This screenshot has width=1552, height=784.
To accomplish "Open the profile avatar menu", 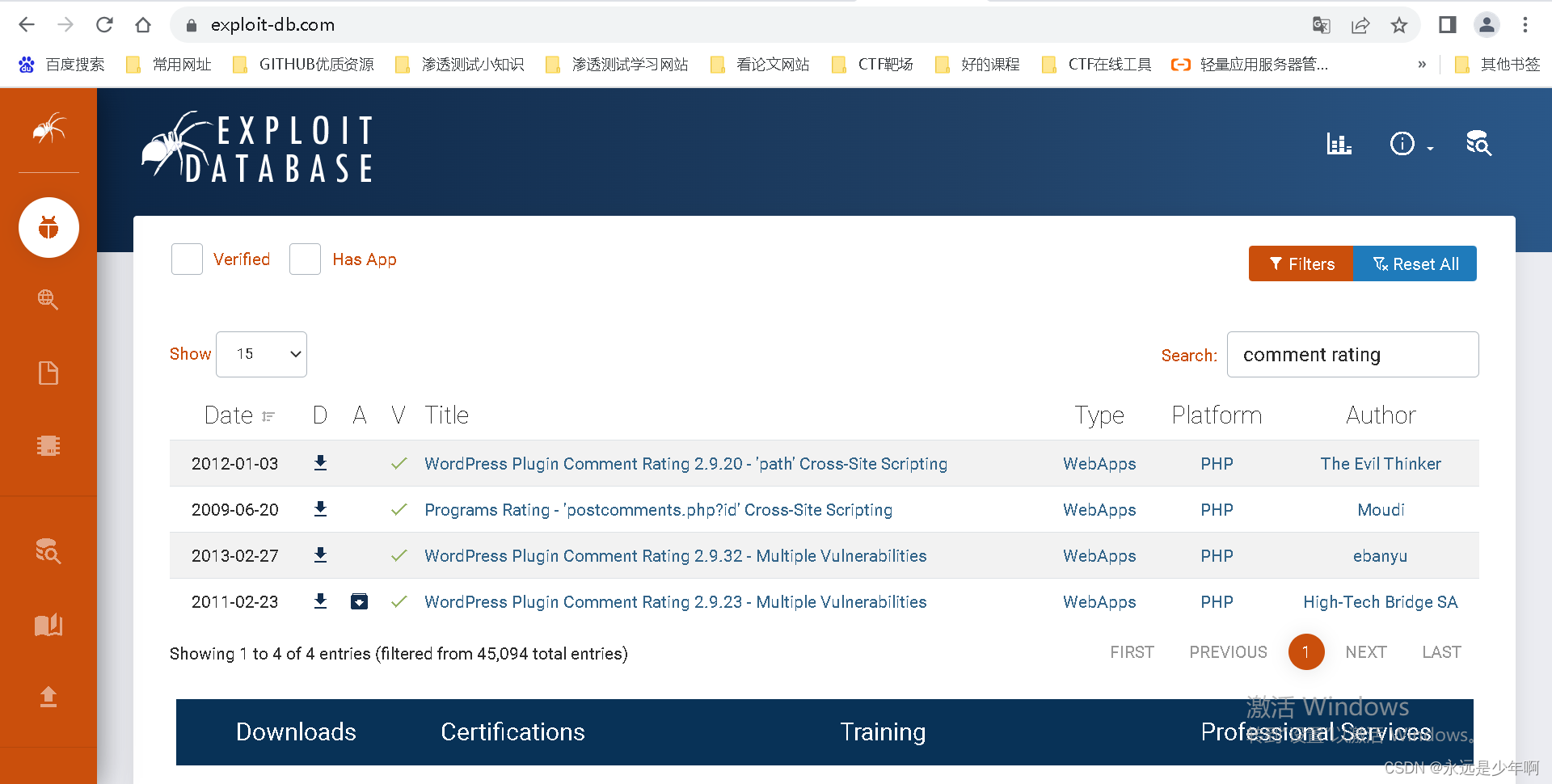I will click(x=1487, y=25).
